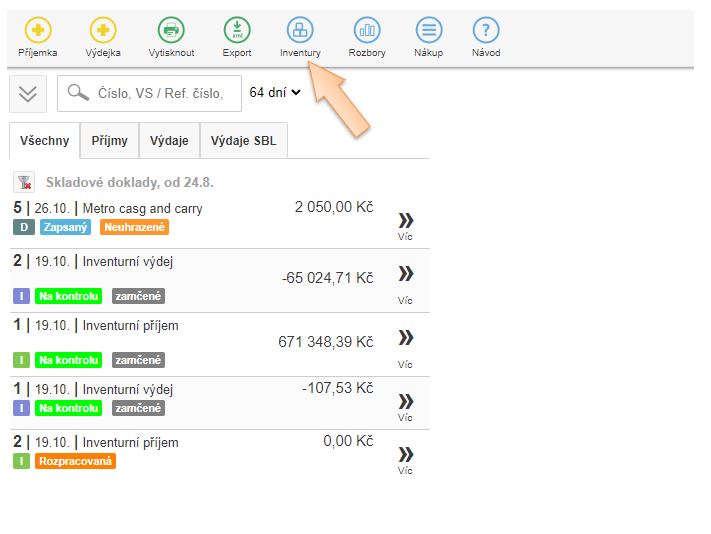
Task: Select the Všechny tab
Action: [45, 141]
